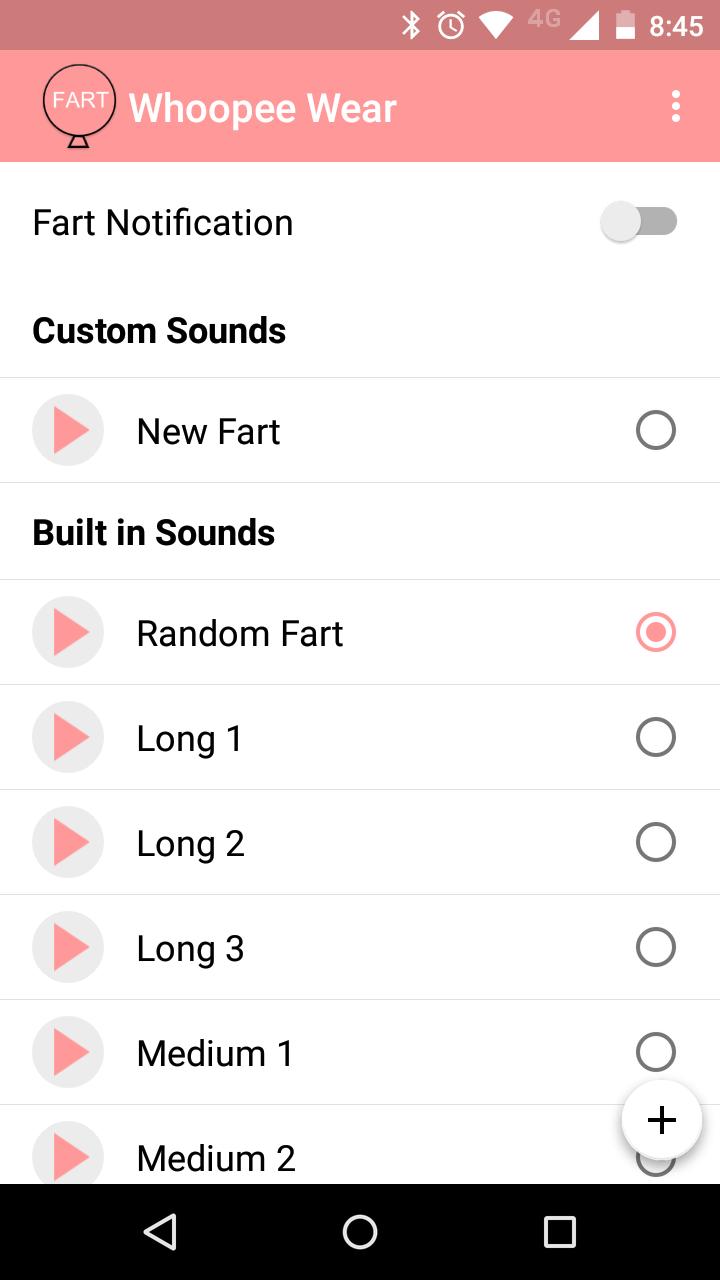Viewport: 720px width, 1280px height.
Task: Play the Random Fart sound
Action: [68, 633]
